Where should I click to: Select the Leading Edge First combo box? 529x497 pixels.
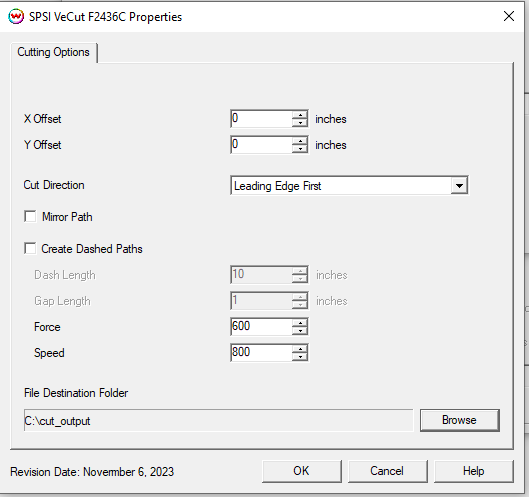click(349, 186)
